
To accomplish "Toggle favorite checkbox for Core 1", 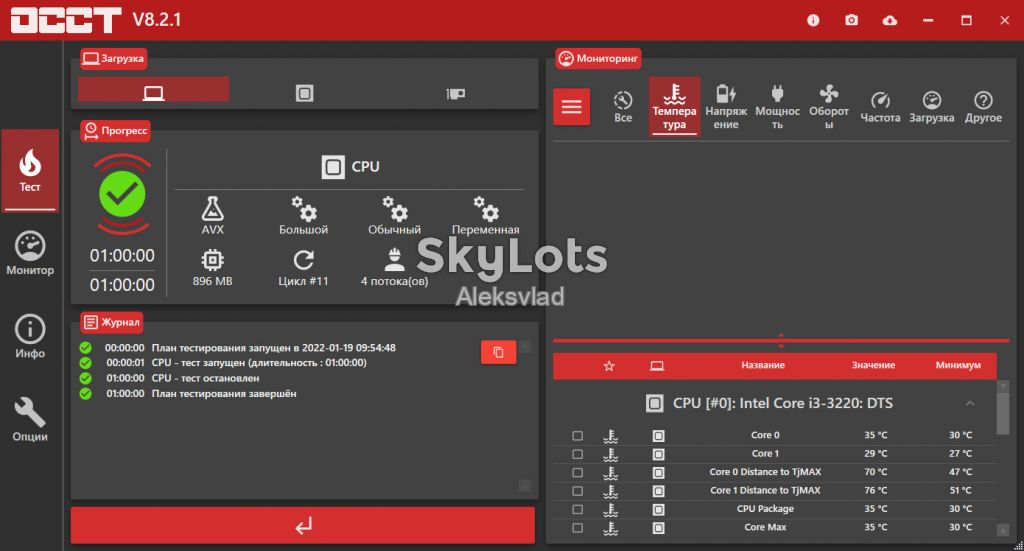I will click(577, 454).
